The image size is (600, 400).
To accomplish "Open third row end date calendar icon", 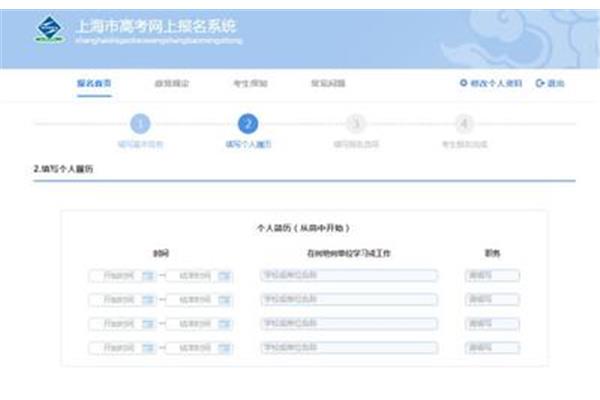I will coord(225,324).
